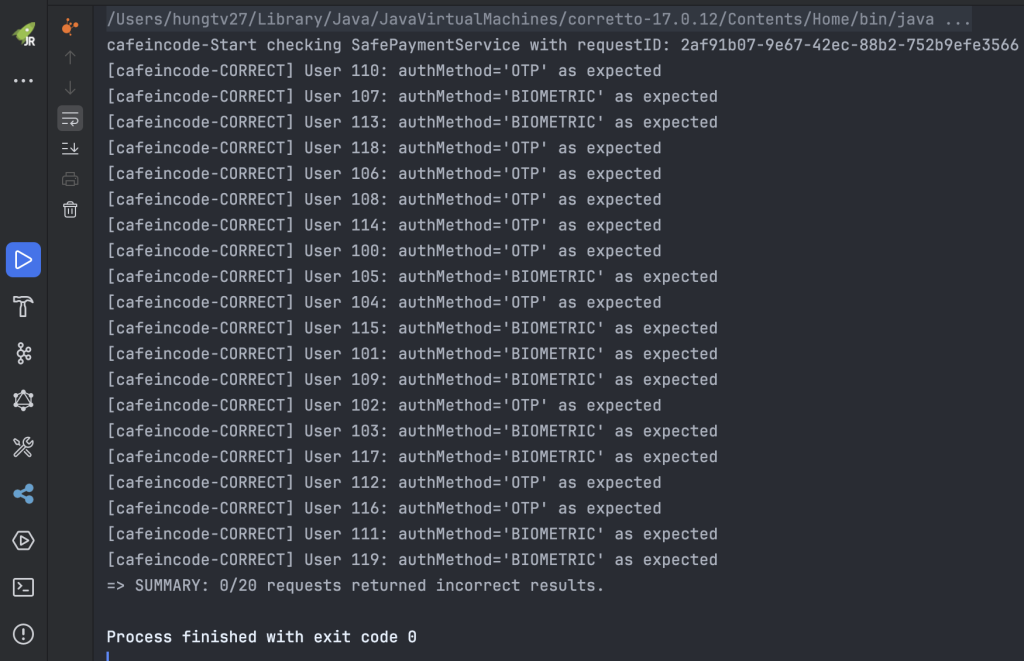Open the Terminal tool window
This screenshot has height=661, width=1024.
point(24,587)
